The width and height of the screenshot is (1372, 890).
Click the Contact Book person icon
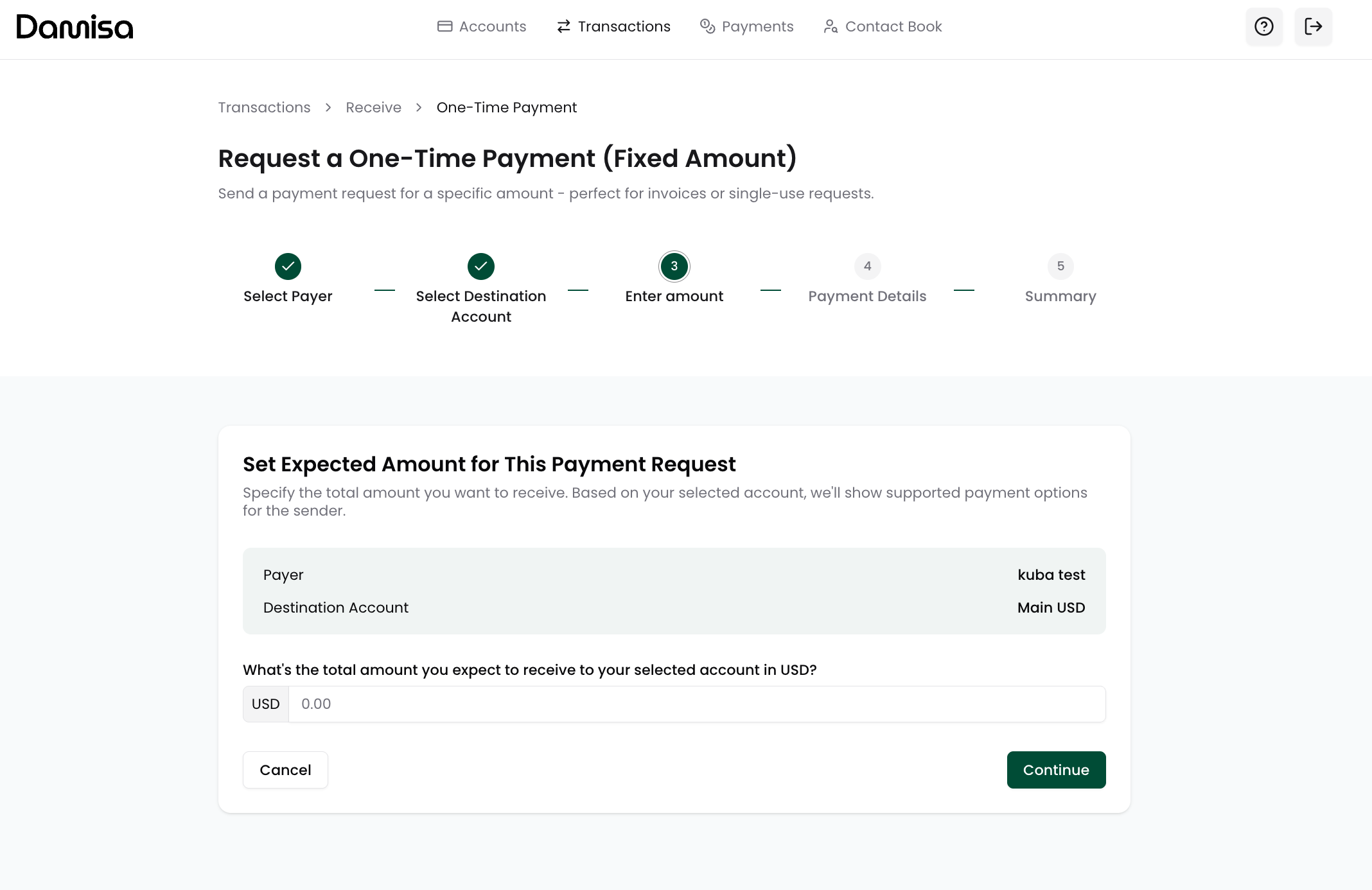pyautogui.click(x=831, y=26)
